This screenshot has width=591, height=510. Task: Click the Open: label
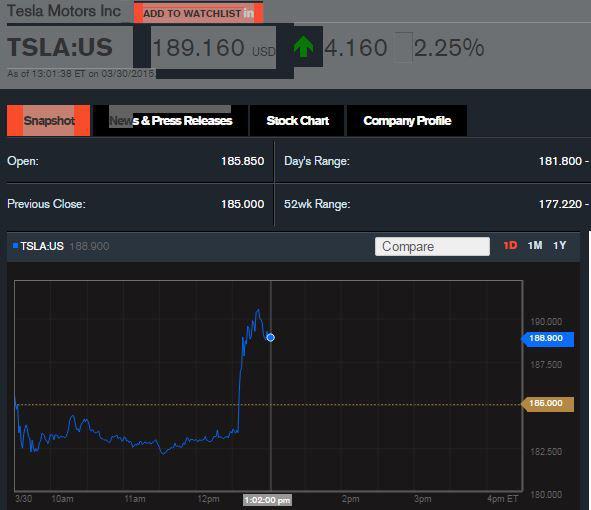tap(23, 161)
